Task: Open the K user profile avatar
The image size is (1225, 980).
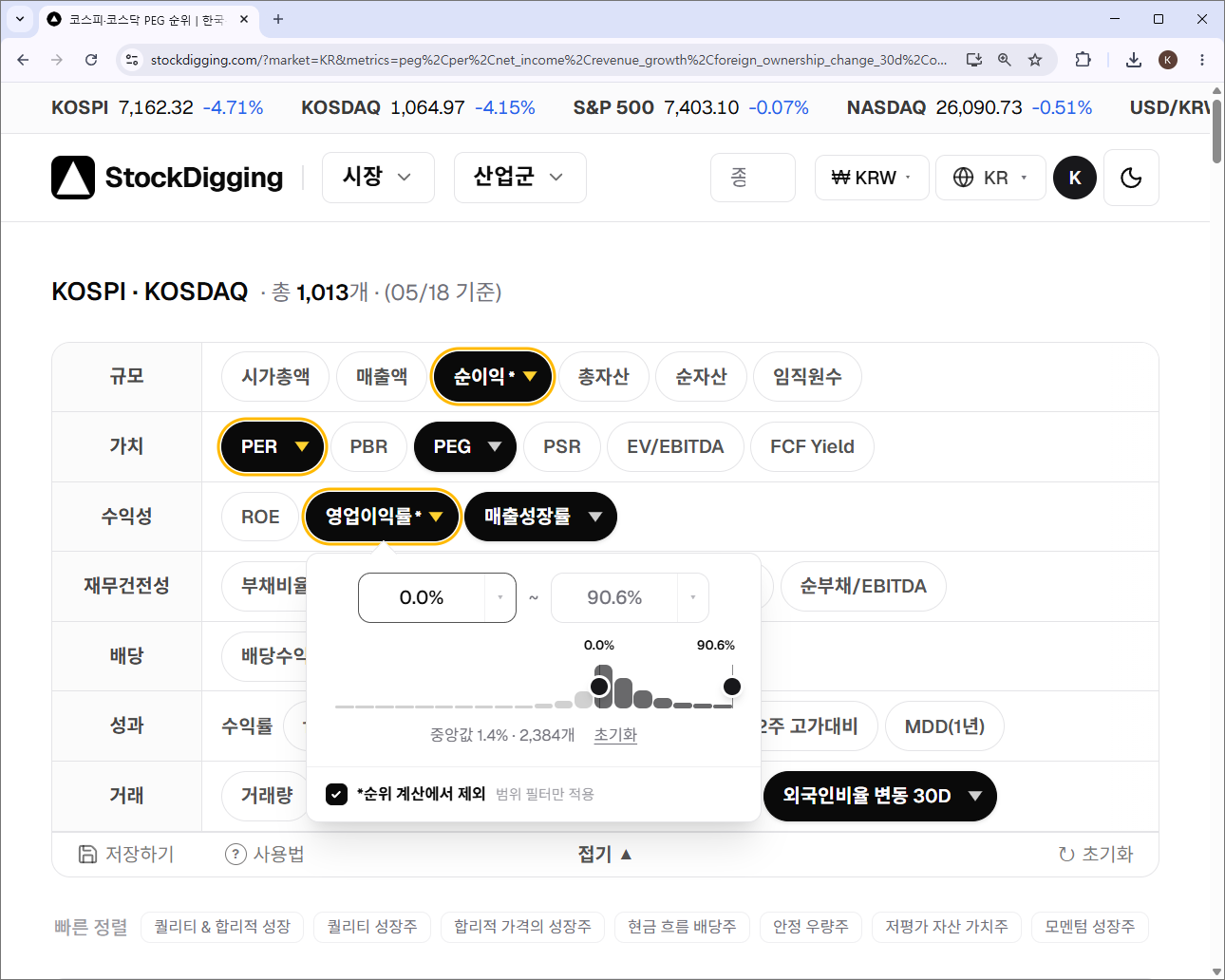Action: 1075,178
